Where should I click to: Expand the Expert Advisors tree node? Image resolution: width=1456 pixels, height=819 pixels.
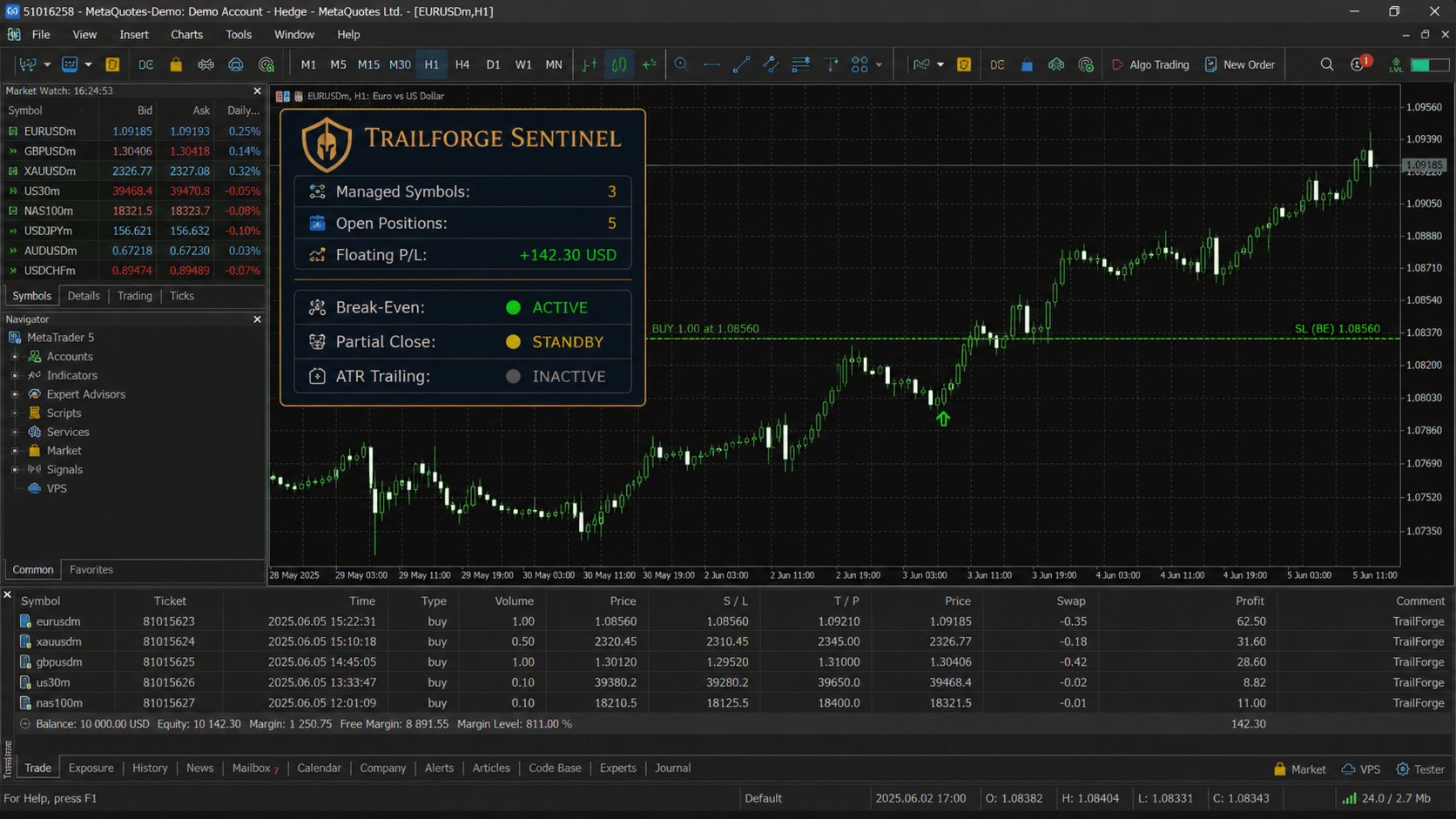[15, 394]
